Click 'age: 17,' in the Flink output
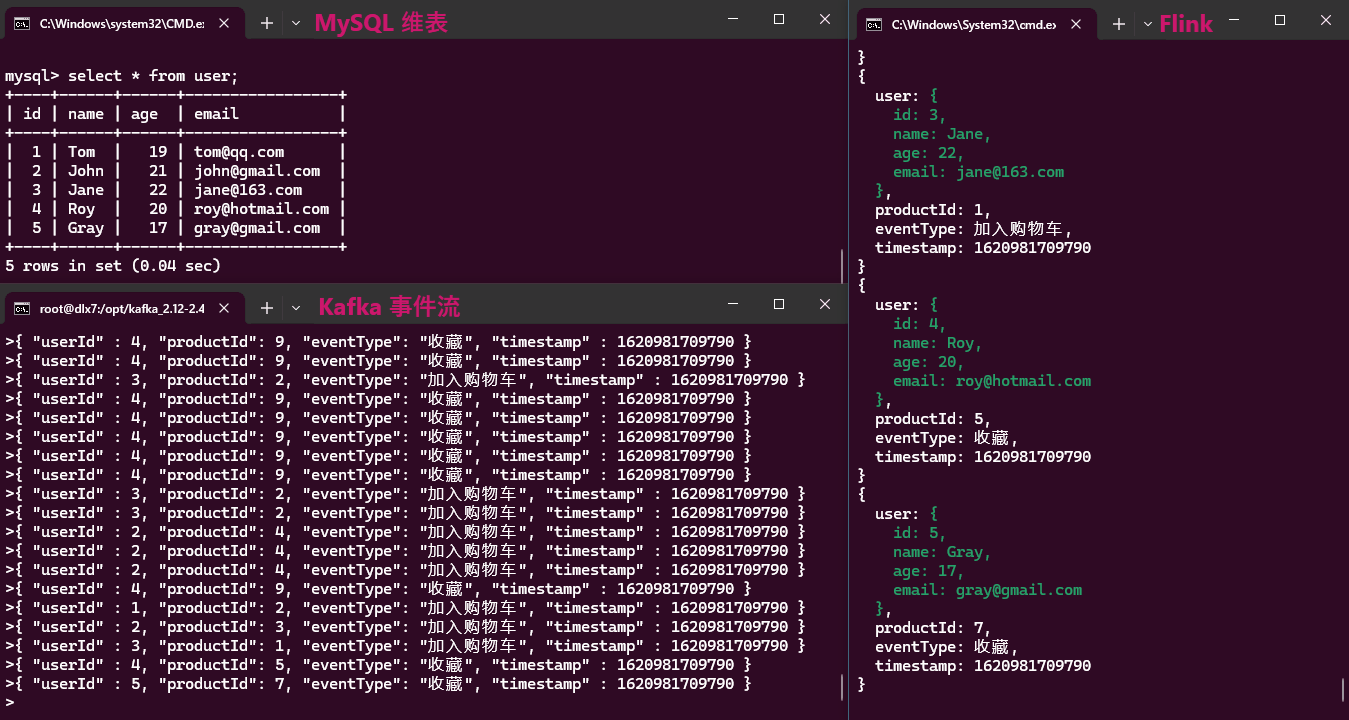This screenshot has width=1349, height=720. [929, 571]
